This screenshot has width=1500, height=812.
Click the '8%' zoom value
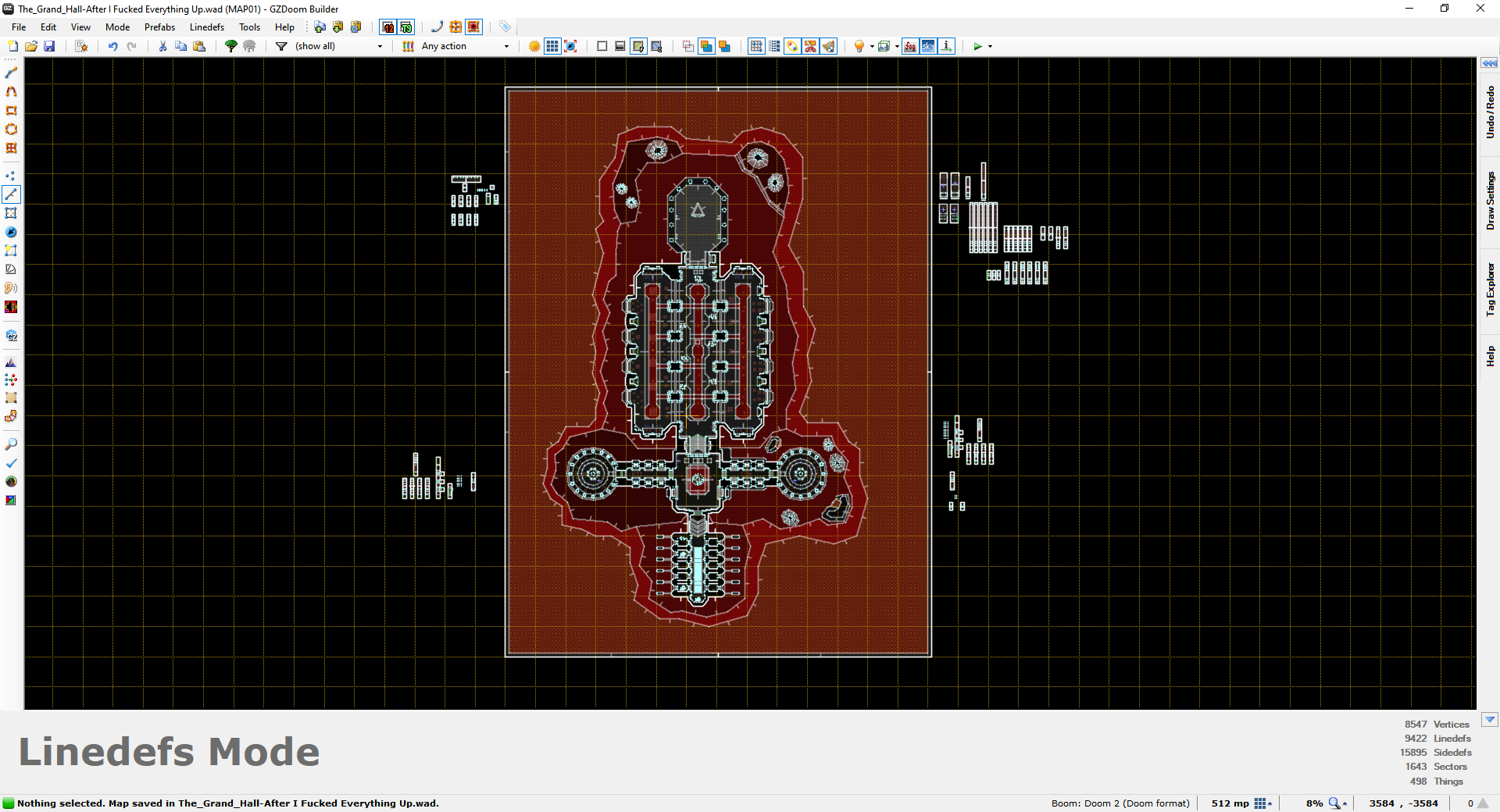point(1314,803)
